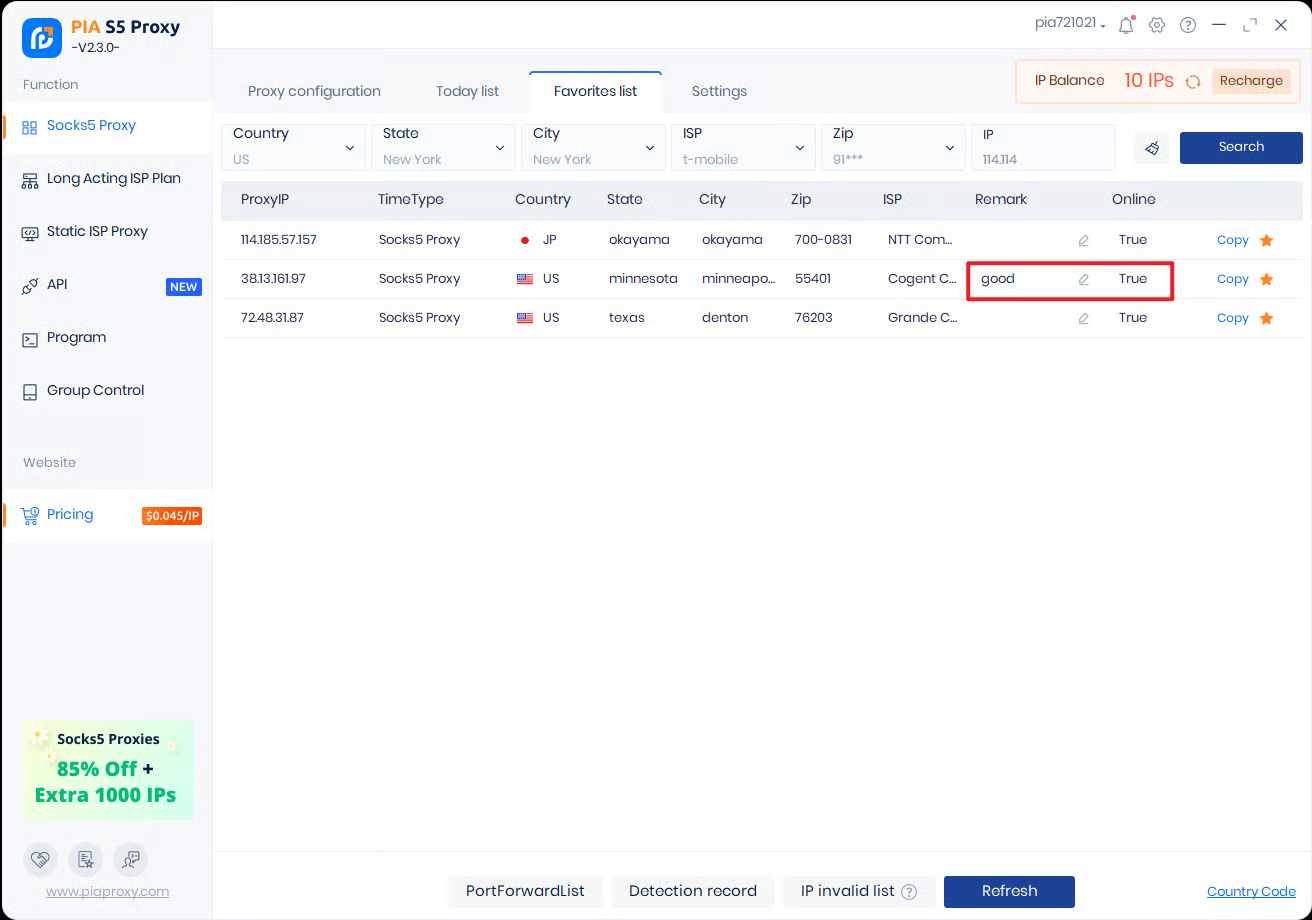
Task: Open the settings gear icon in title bar
Action: tap(1157, 25)
